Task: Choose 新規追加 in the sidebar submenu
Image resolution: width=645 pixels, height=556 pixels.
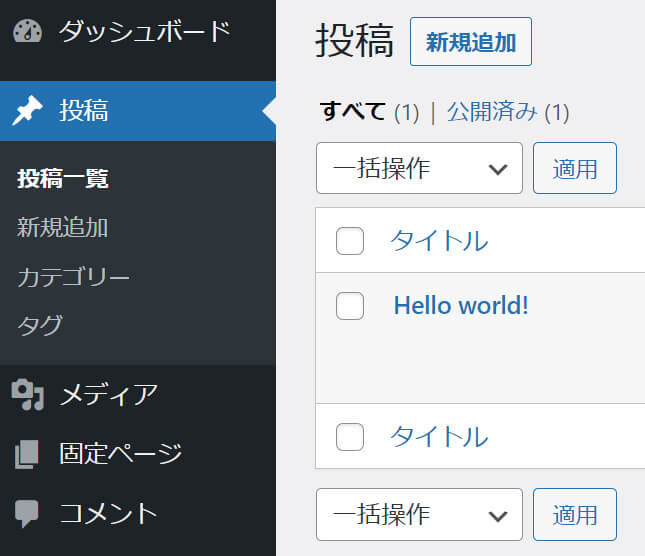Action: 63,227
